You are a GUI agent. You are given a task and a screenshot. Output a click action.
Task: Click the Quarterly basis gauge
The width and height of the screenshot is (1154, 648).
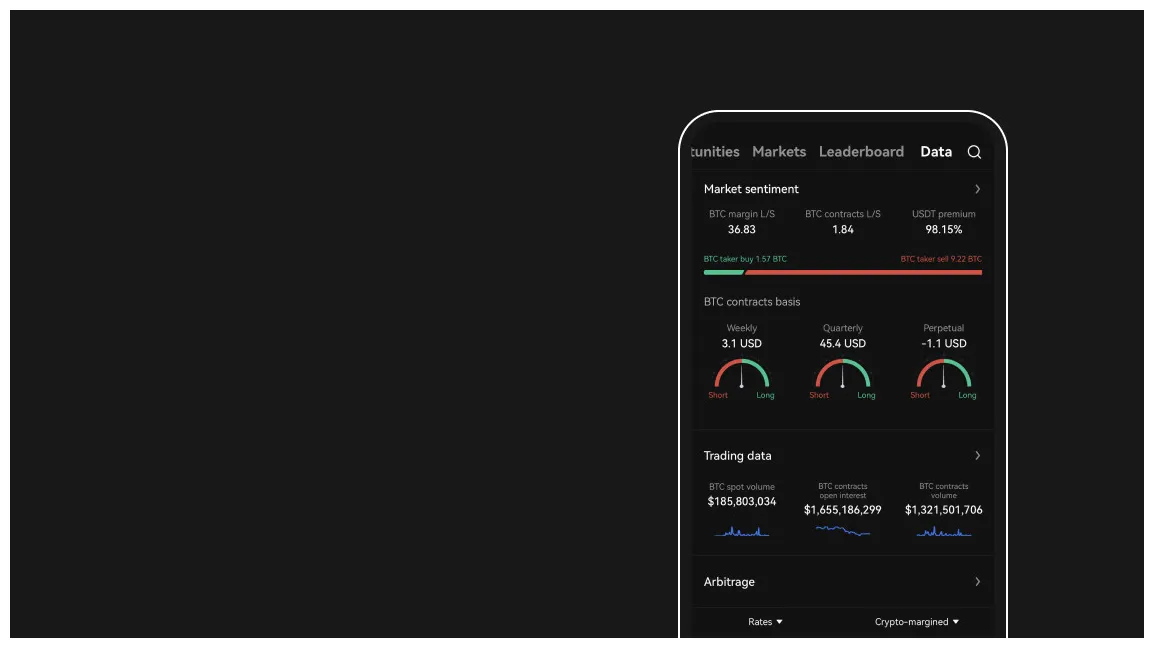843,374
